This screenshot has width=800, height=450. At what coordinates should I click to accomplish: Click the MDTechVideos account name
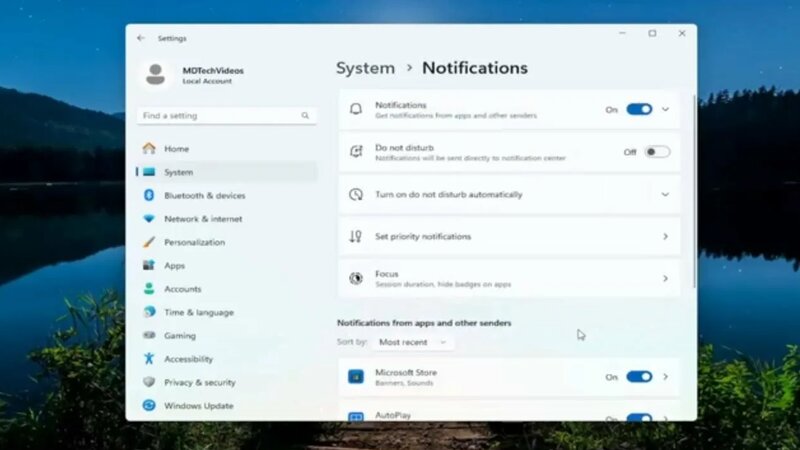click(213, 70)
